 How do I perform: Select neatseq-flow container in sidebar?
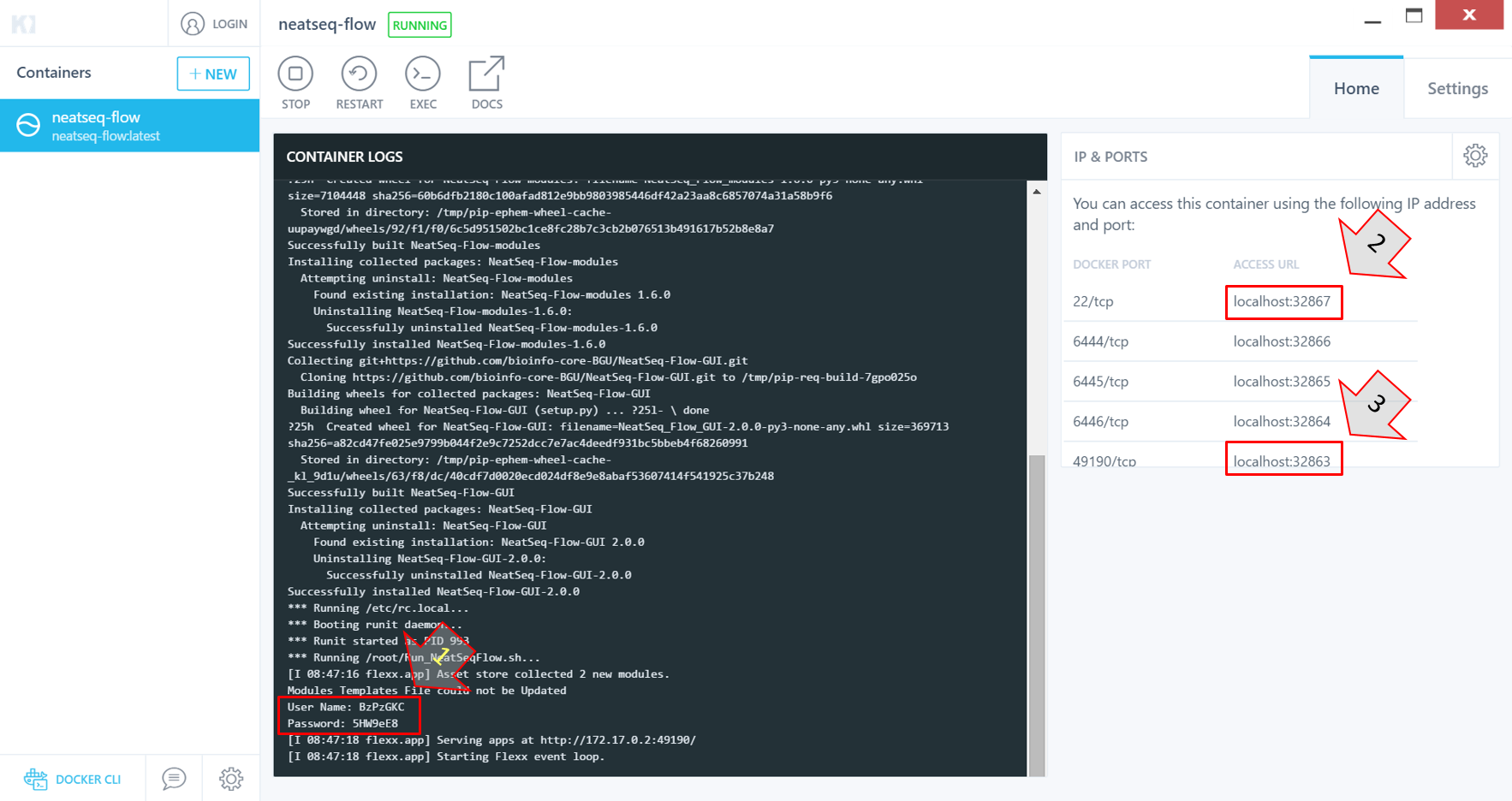click(129, 126)
